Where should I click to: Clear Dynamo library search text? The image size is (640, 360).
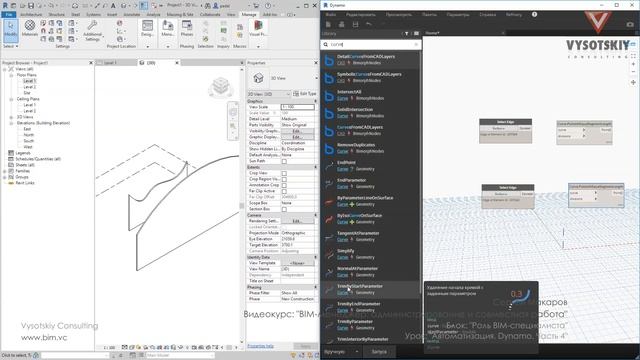coord(416,44)
